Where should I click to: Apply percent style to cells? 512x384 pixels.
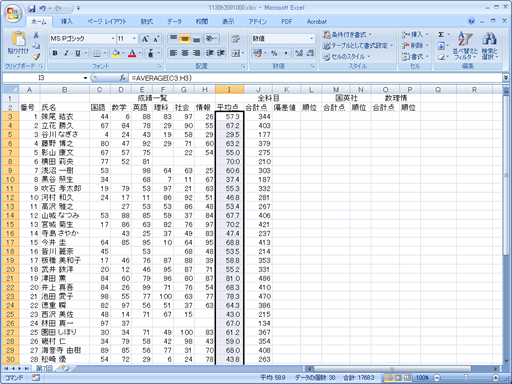tap(274, 53)
